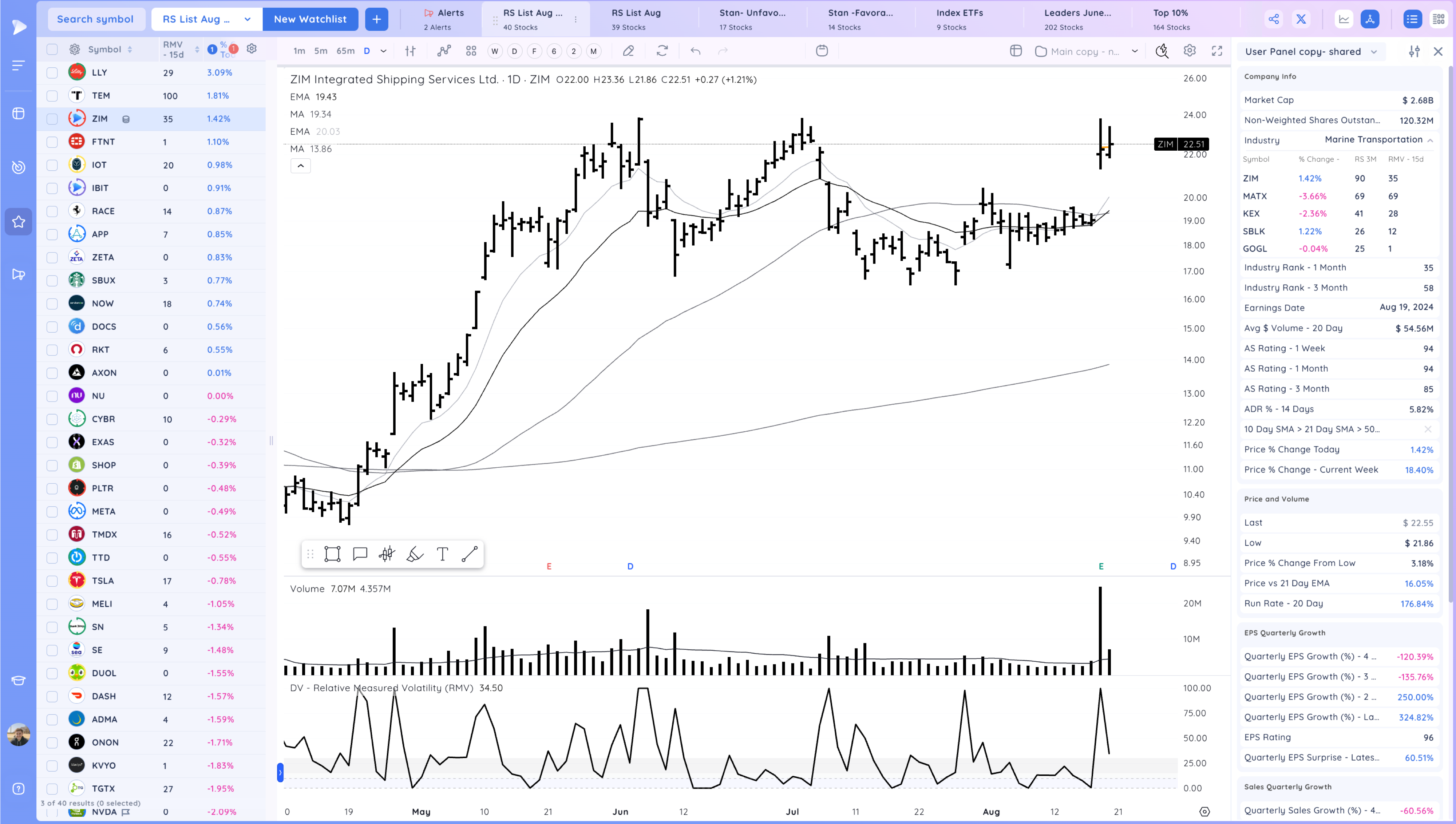Open the chart settings gear
1456x824 pixels.
[1190, 51]
